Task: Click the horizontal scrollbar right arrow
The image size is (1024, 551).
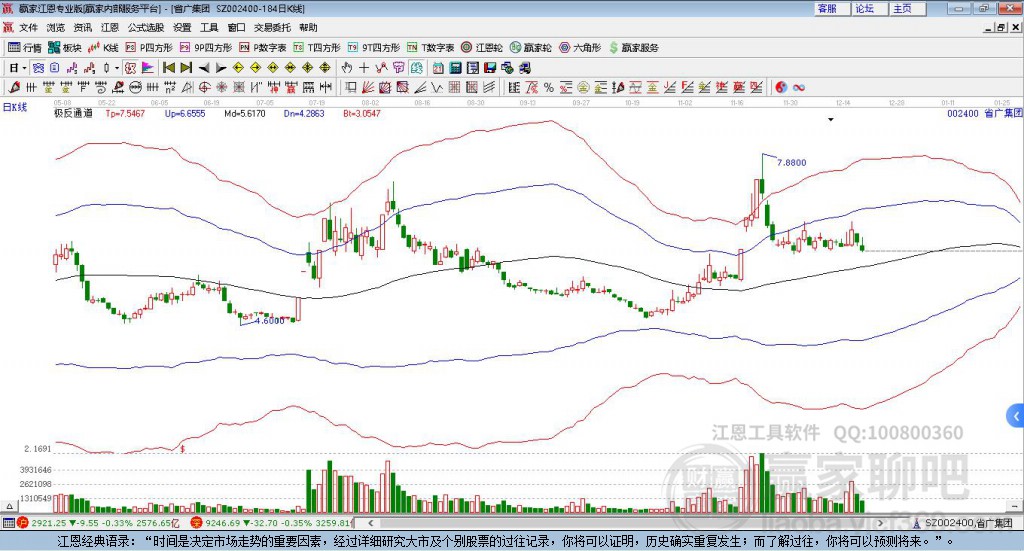Action: point(880,523)
